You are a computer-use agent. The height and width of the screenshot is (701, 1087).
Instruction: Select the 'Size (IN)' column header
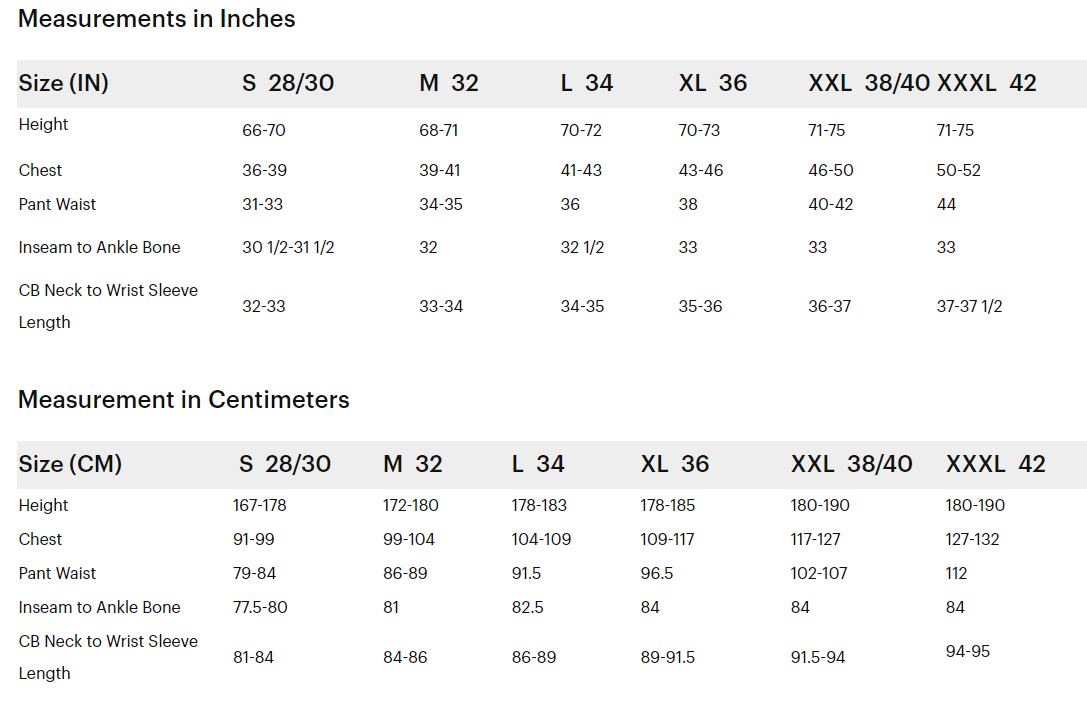[64, 83]
